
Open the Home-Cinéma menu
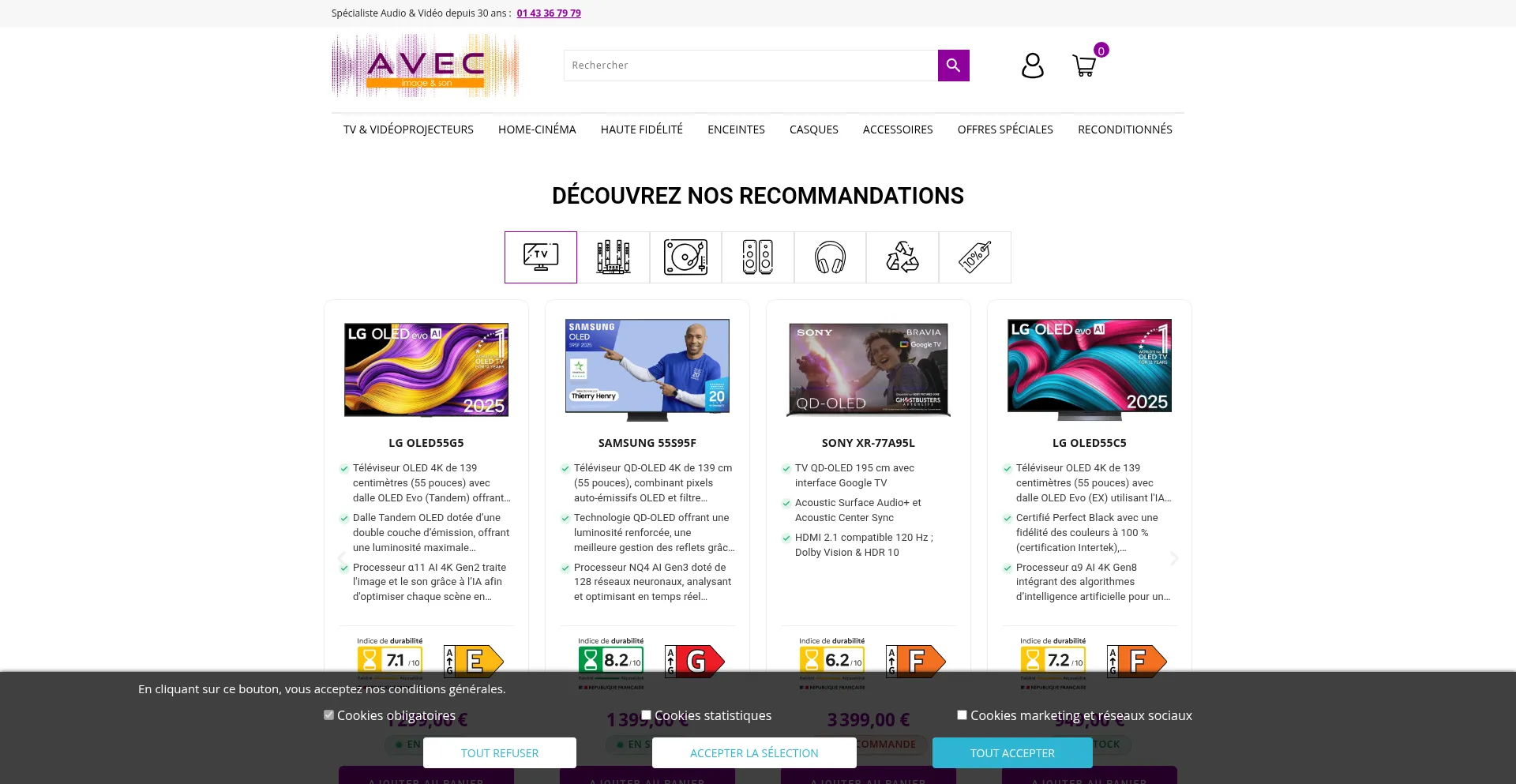pyautogui.click(x=537, y=129)
